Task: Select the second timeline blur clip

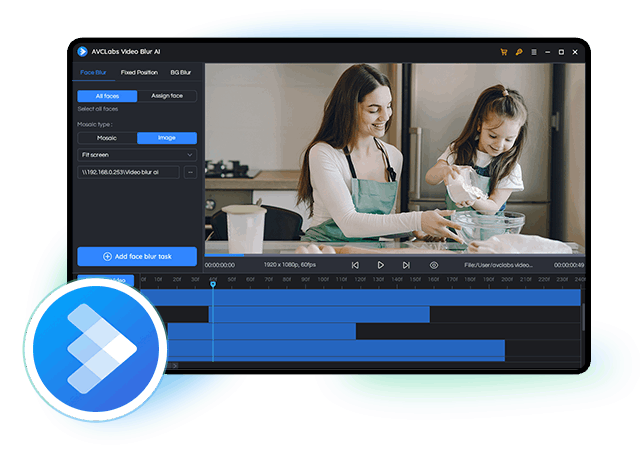Action: pyautogui.click(x=319, y=314)
